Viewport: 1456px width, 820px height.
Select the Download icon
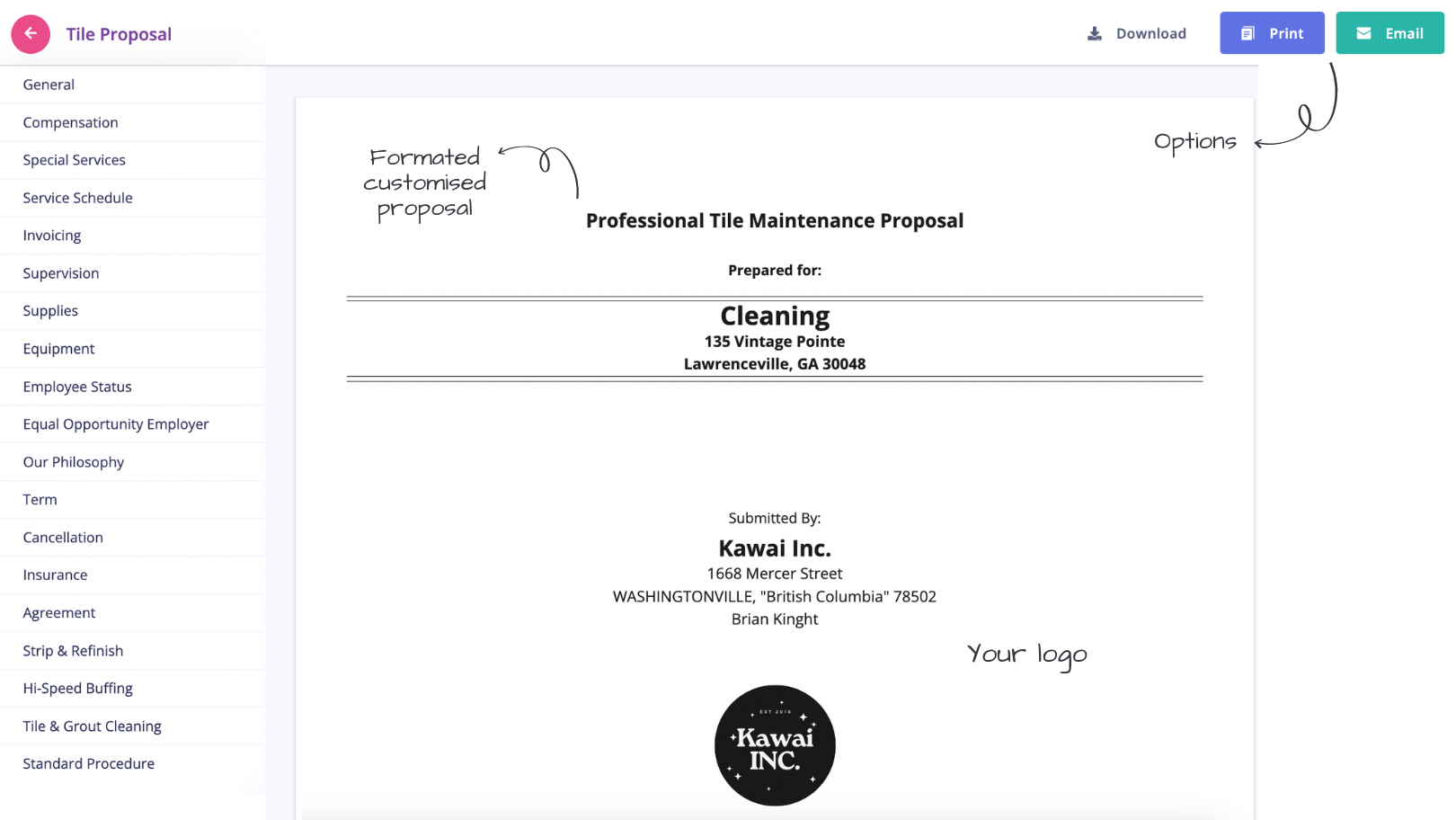(1095, 32)
